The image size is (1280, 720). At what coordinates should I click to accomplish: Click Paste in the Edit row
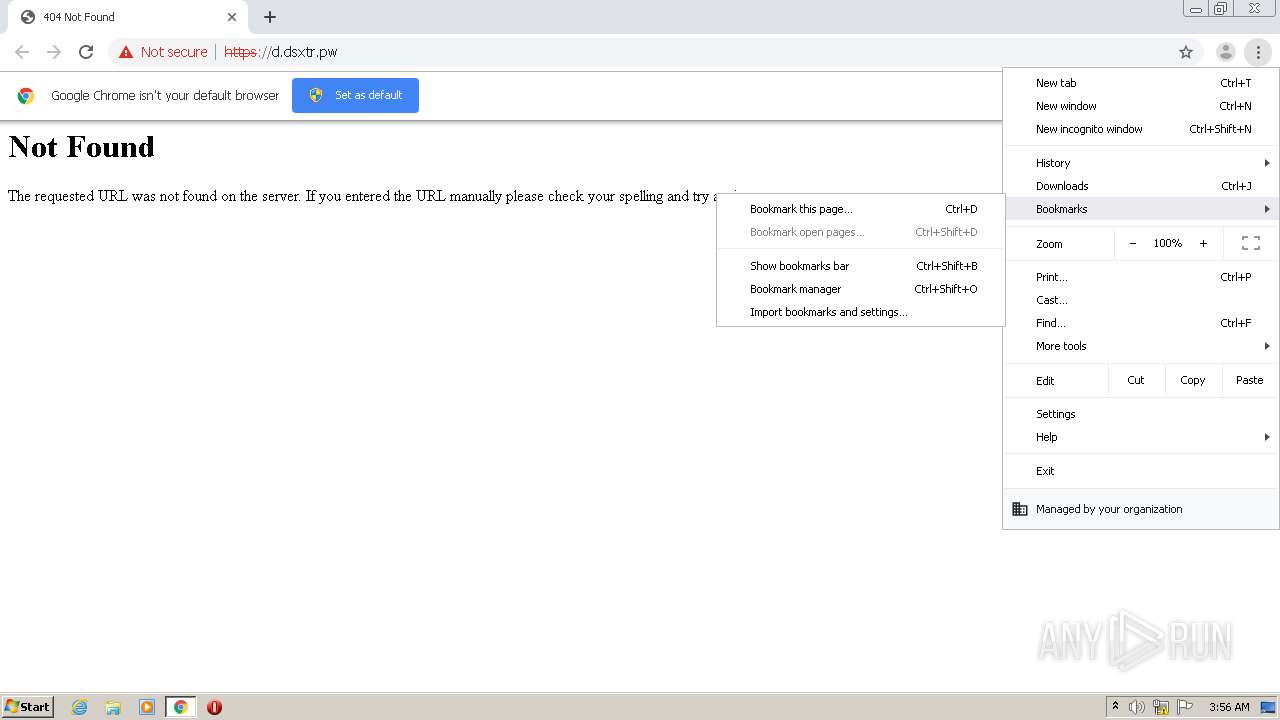1250,380
